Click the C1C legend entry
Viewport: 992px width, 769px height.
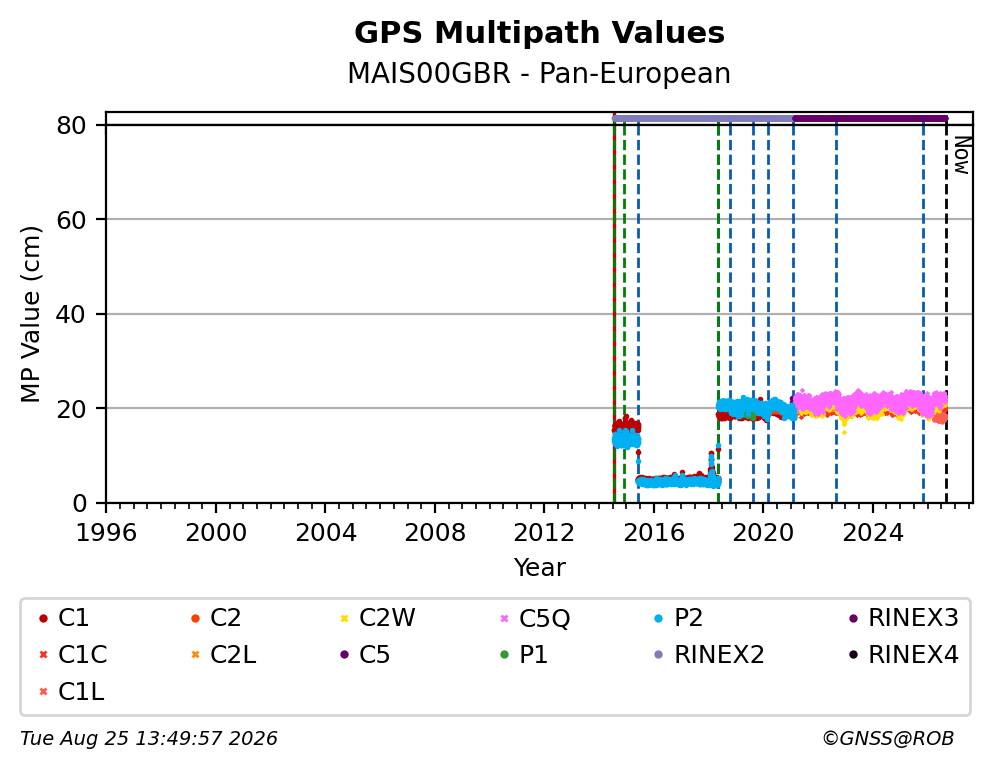pyautogui.click(x=72, y=655)
